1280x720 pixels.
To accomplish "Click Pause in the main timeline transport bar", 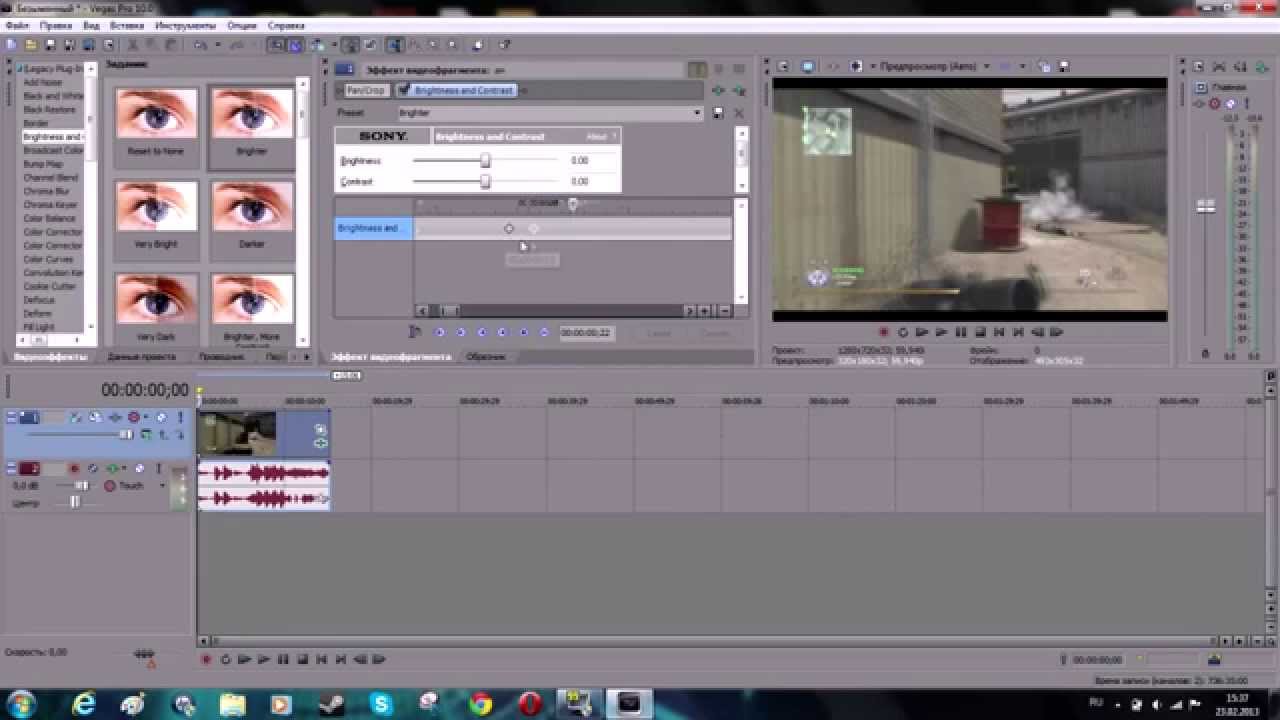I will (x=283, y=659).
